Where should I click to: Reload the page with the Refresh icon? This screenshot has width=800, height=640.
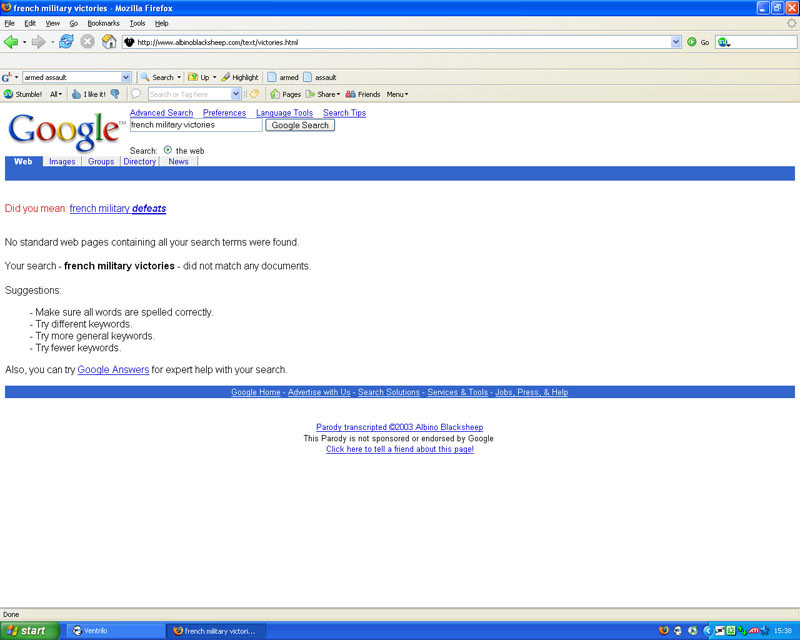66,41
